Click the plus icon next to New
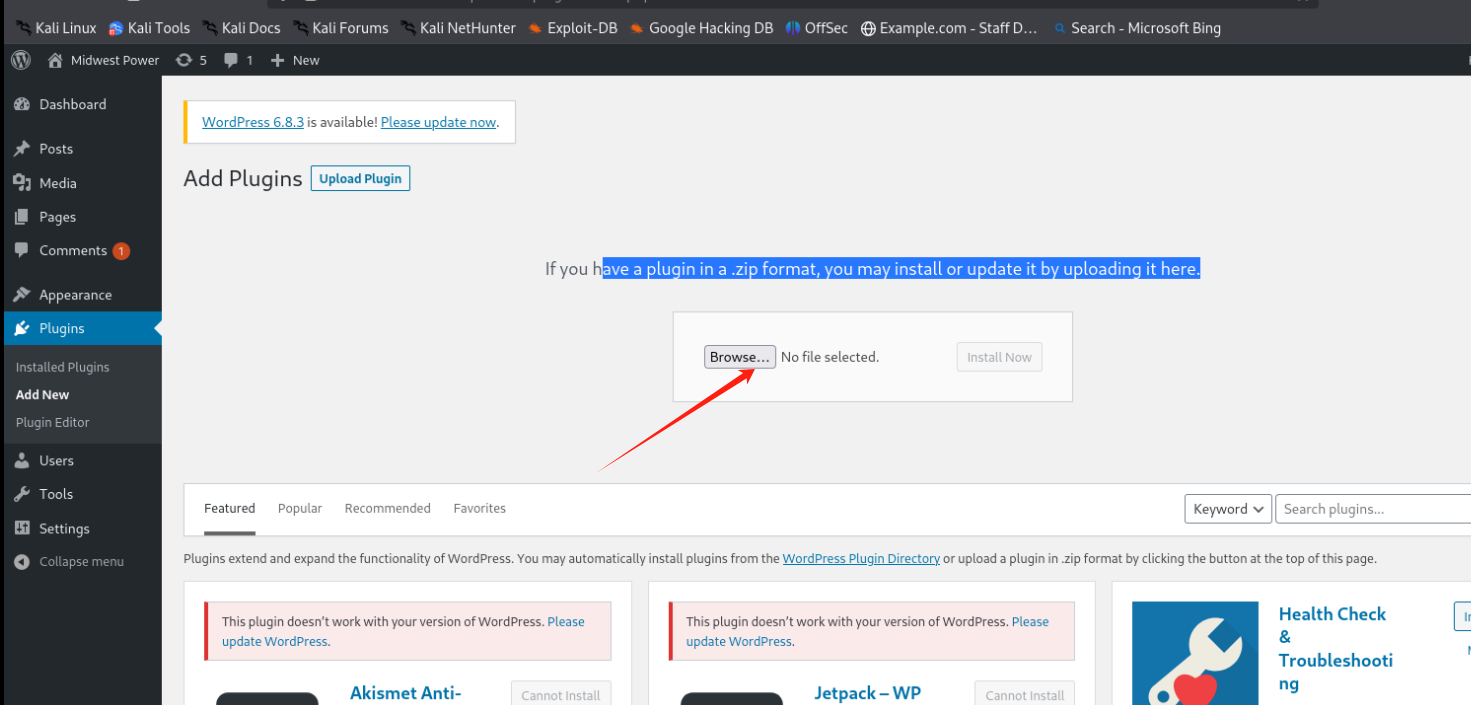Viewport: 1471px width, 705px height. tap(278, 60)
